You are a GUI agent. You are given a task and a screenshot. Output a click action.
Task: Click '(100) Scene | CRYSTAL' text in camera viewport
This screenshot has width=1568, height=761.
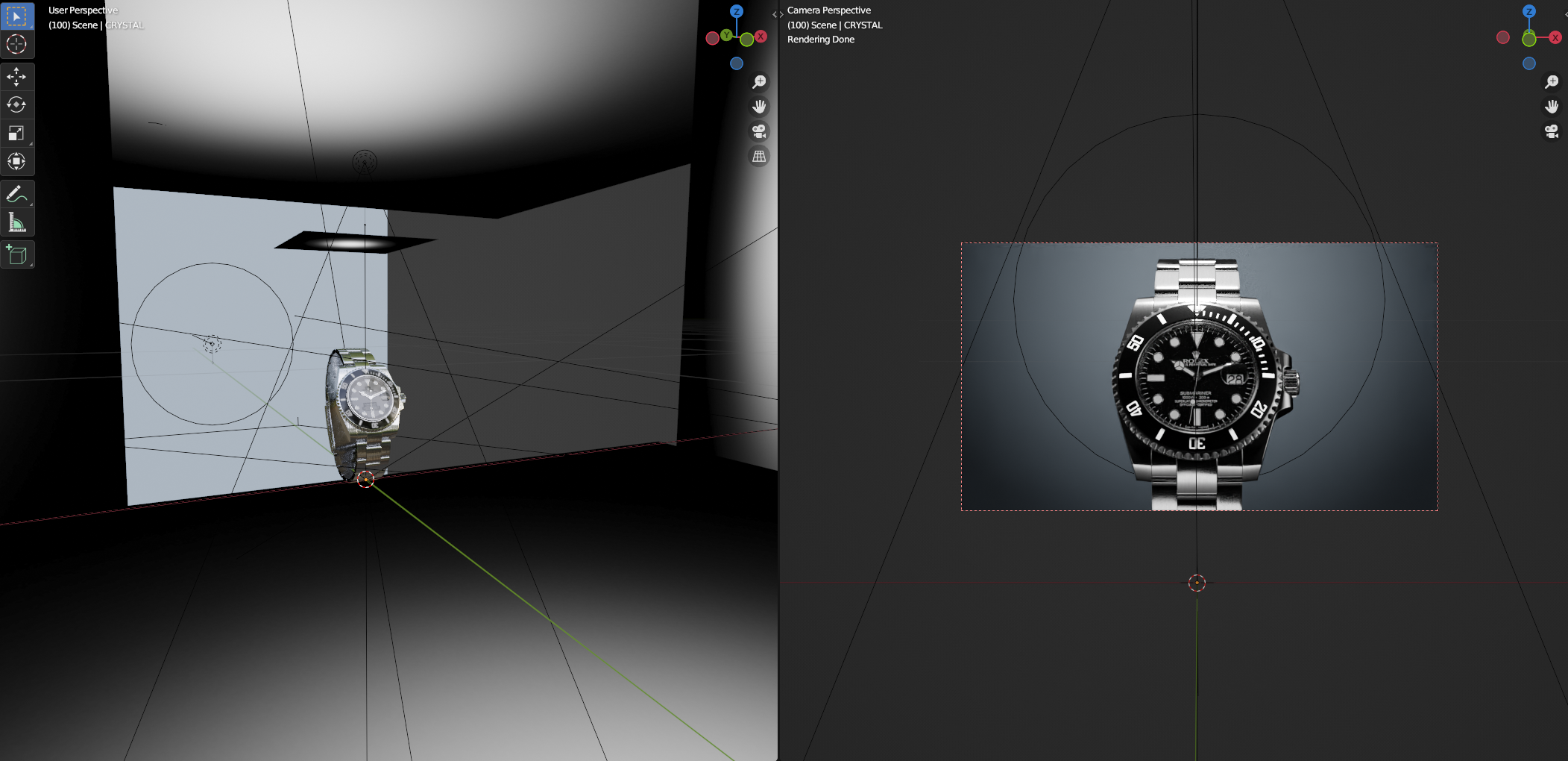pos(835,25)
